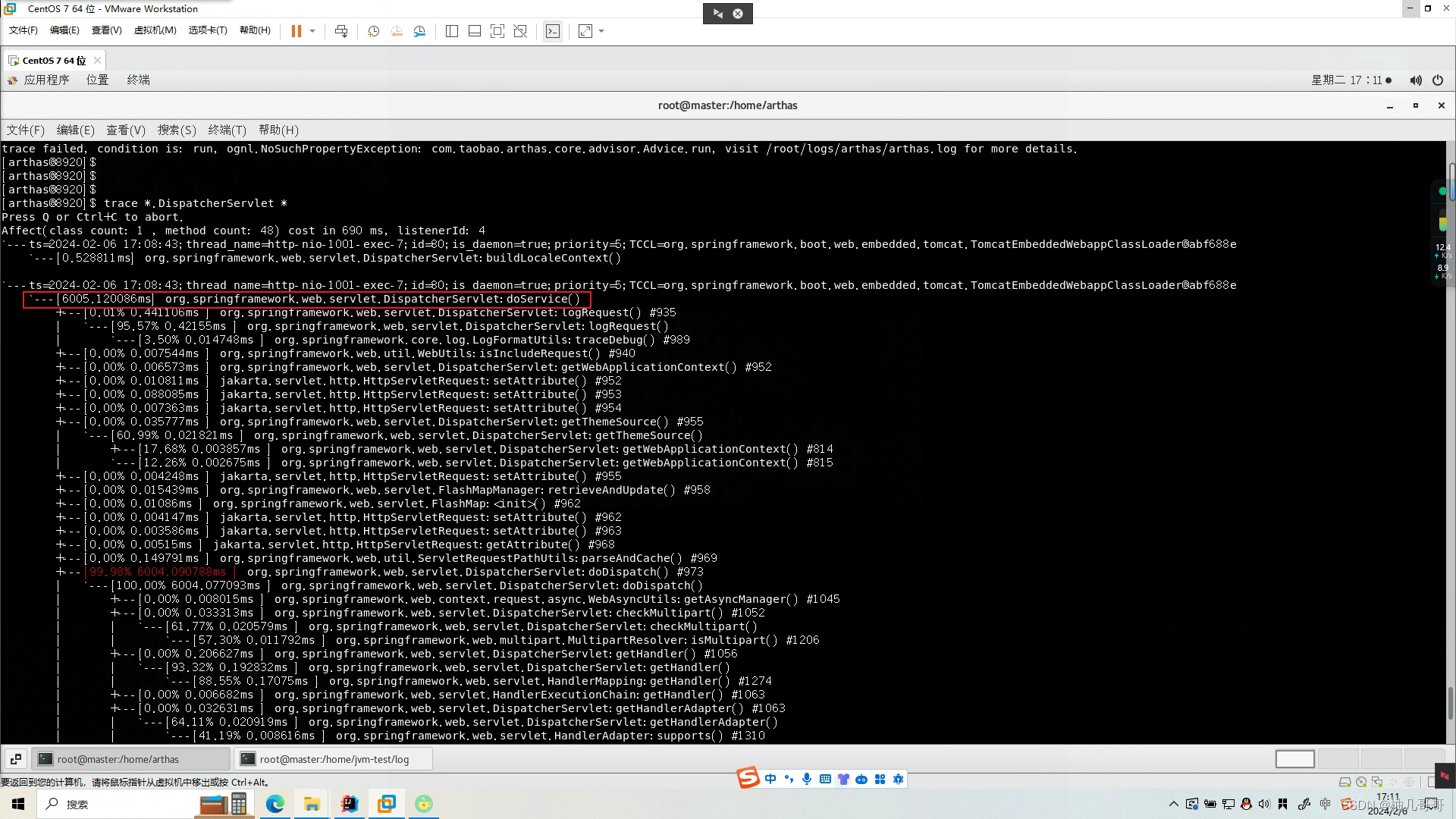Screen dimensions: 1456x819
Task: Revert VM to previous snapshot
Action: pos(397,31)
